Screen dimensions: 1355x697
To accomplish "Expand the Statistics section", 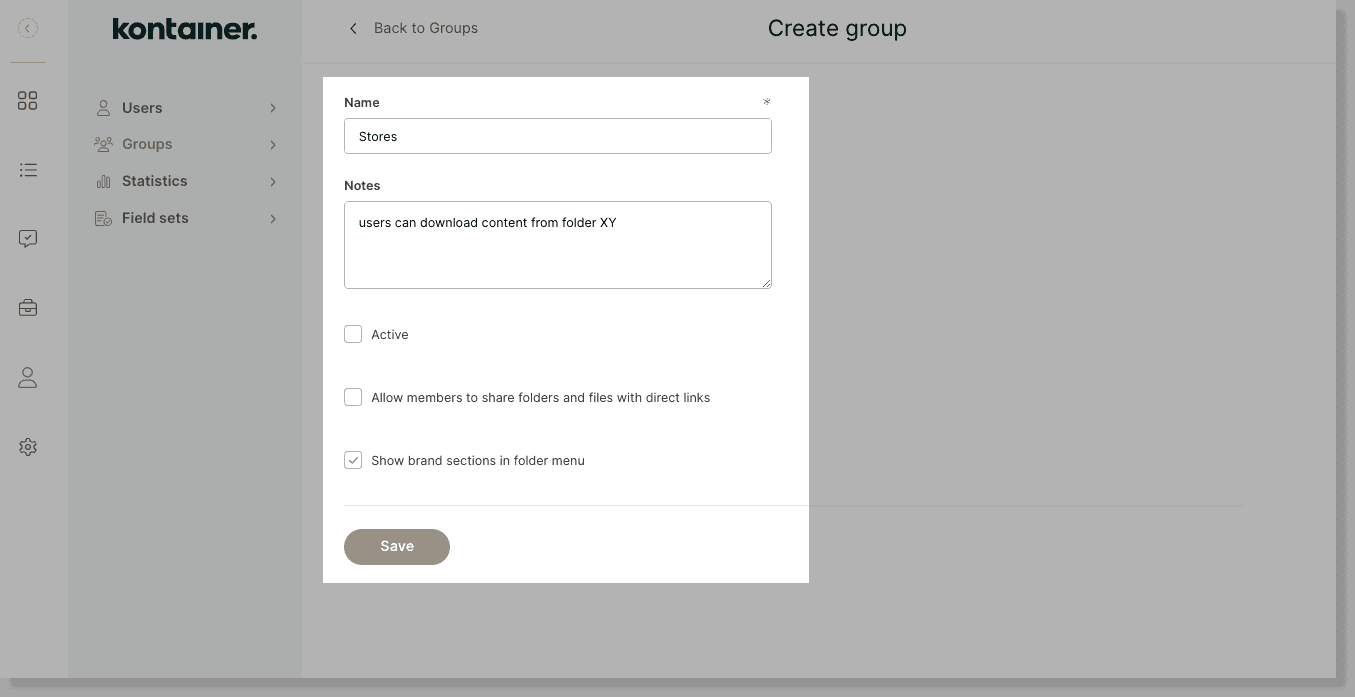I will (x=273, y=181).
